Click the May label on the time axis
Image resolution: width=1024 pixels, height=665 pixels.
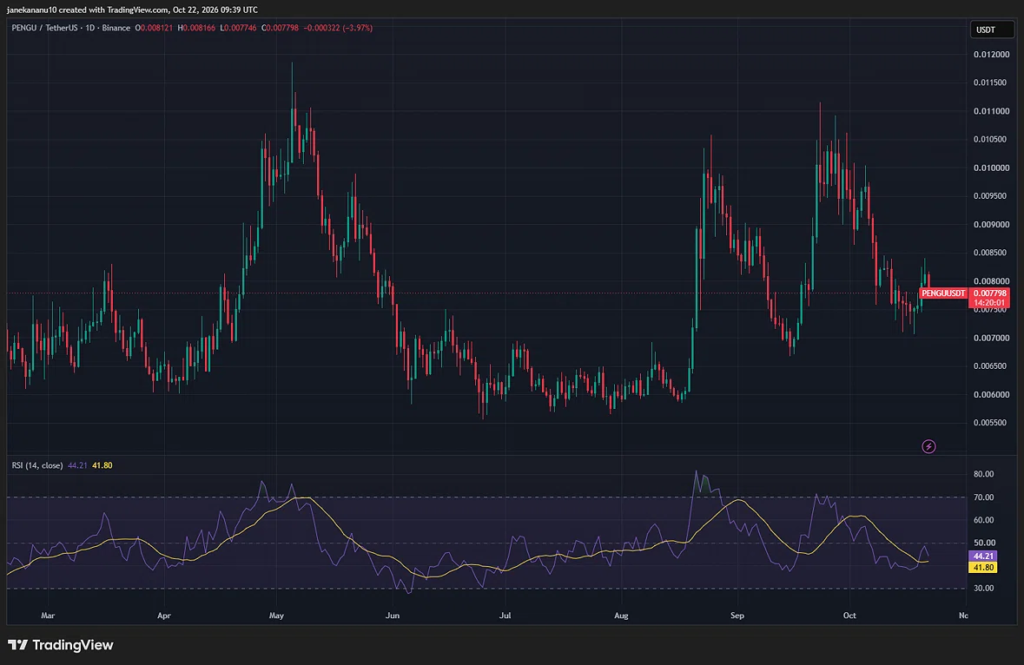tap(276, 615)
